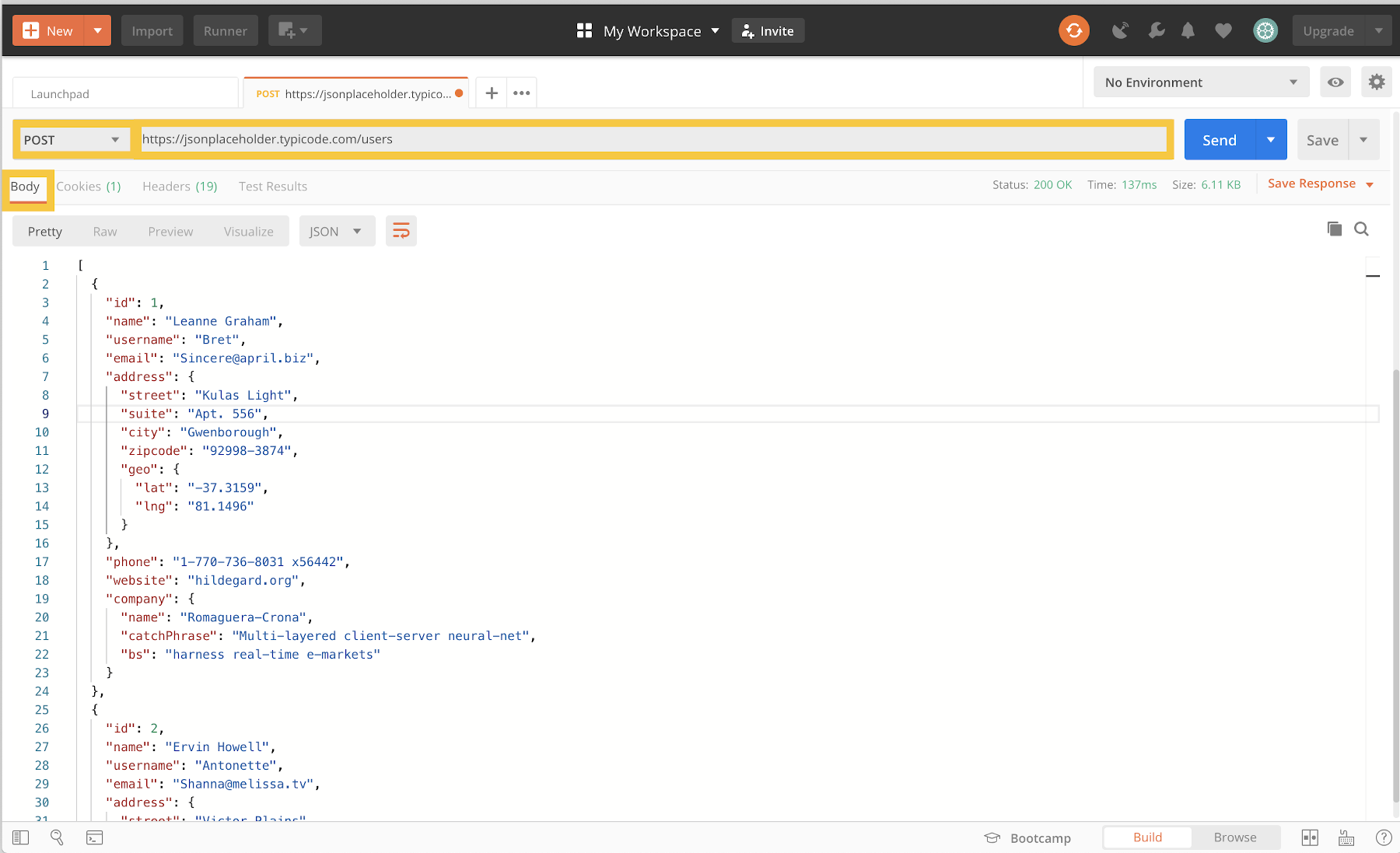Select the POST jsonplaceholder request tab
This screenshot has width=1400, height=853.
355,93
